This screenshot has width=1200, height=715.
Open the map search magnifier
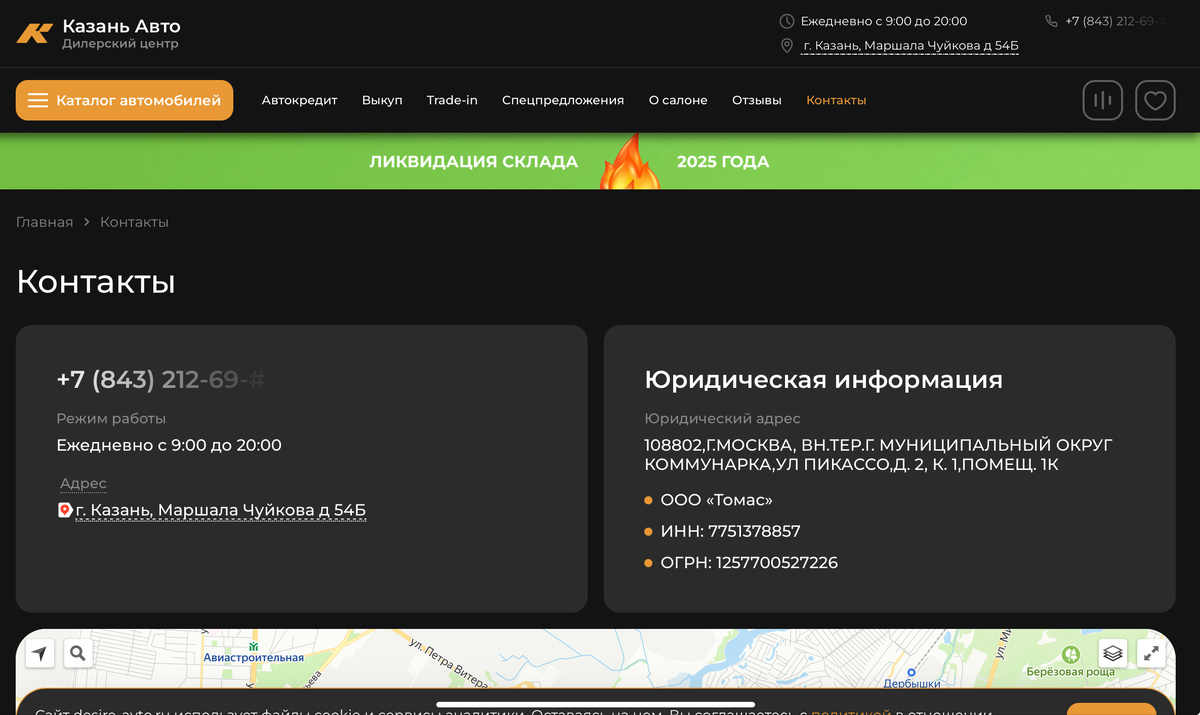78,653
